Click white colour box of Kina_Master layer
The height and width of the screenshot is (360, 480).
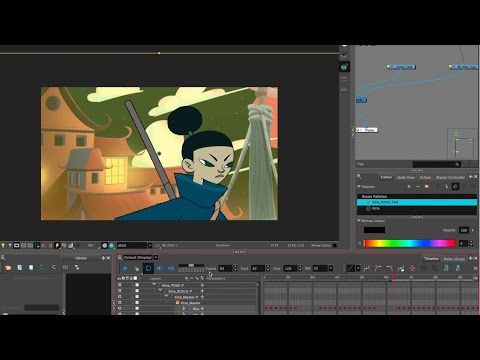pyautogui.click(x=137, y=303)
